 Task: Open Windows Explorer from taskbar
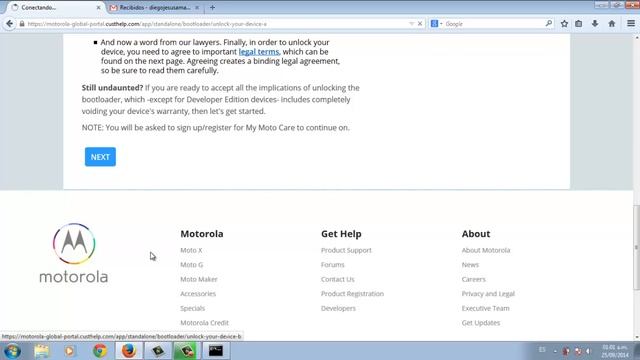coord(42,351)
